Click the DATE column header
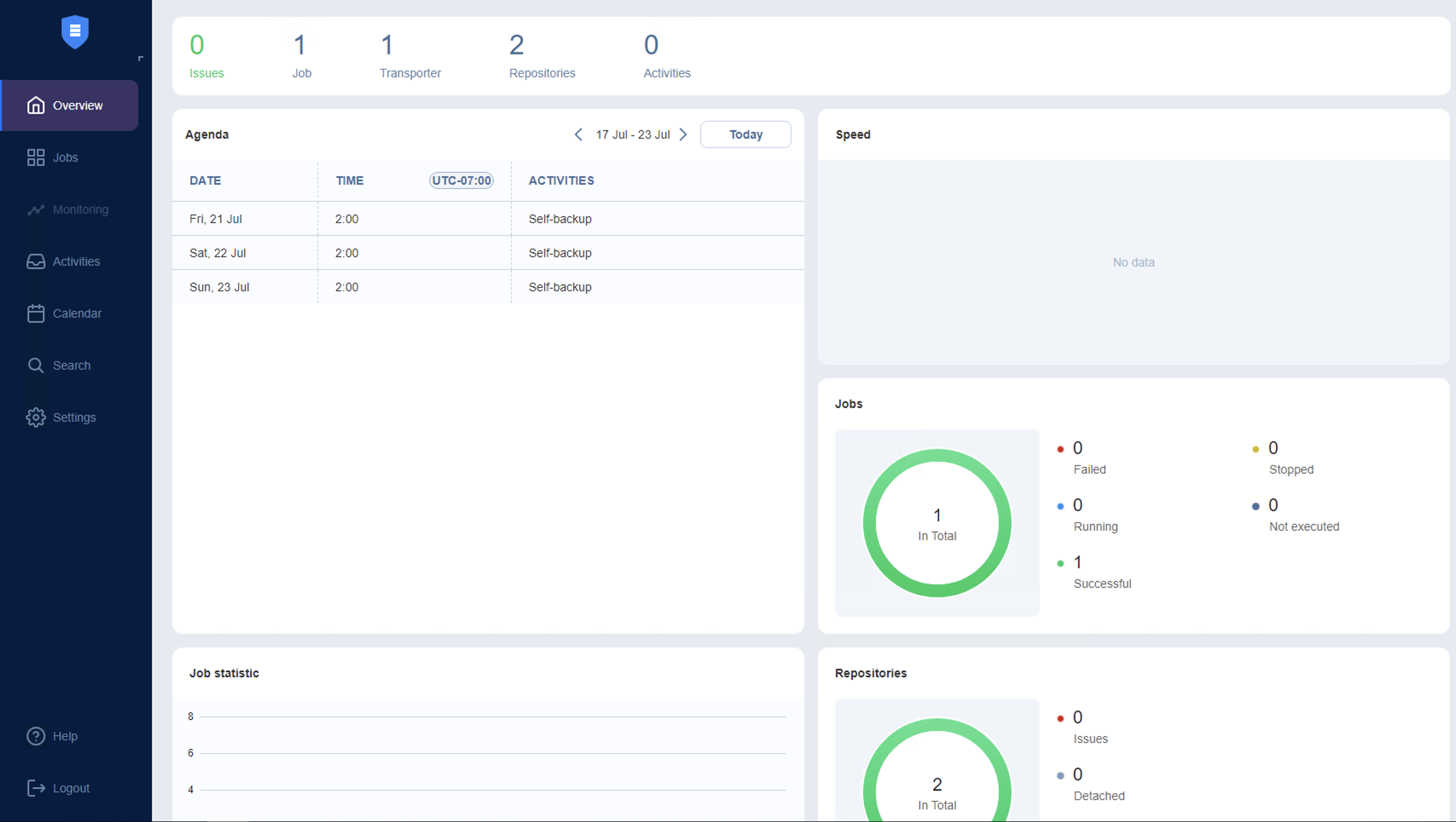This screenshot has width=1456, height=822. point(205,181)
